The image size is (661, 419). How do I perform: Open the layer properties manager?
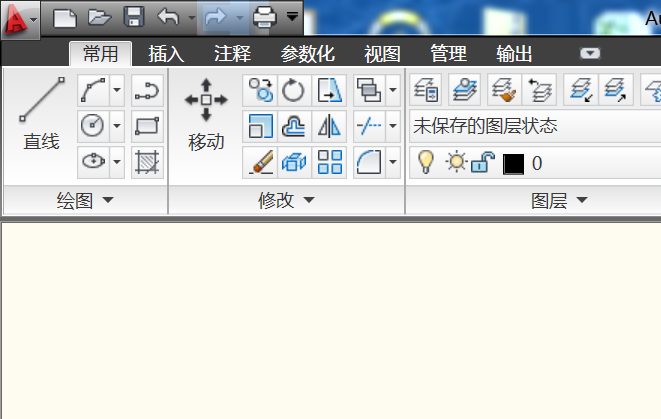tap(426, 90)
